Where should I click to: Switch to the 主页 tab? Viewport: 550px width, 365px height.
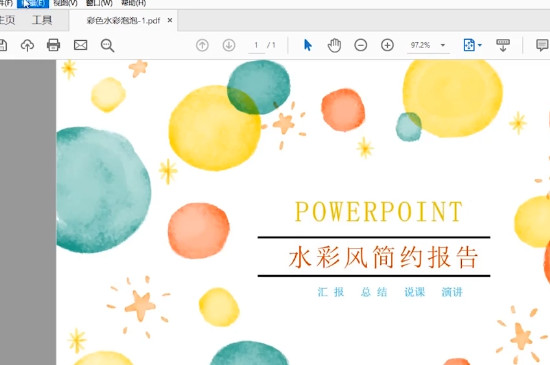click(7, 20)
